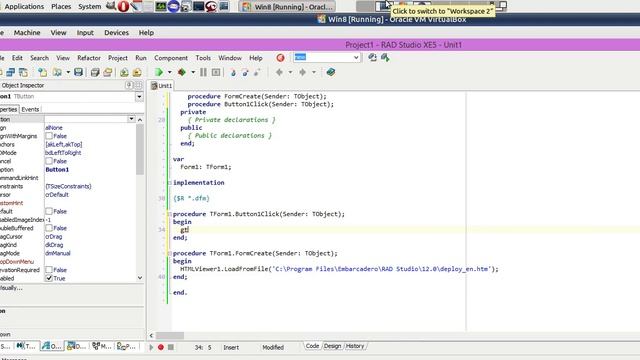Click the Object Inspector pin icon
This screenshot has width=640, height=360.
point(129,85)
